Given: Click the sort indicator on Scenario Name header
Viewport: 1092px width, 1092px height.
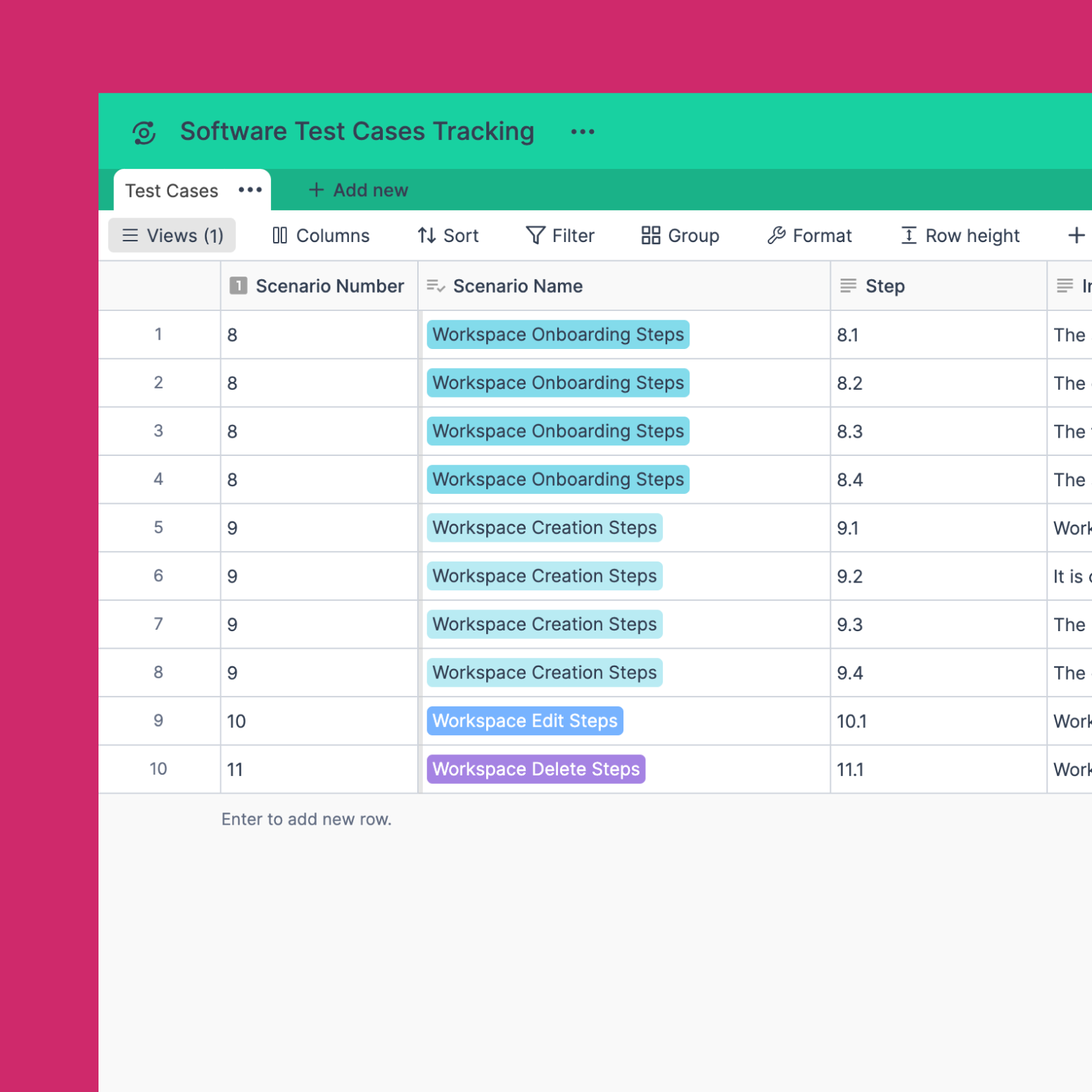Looking at the screenshot, I should coord(436,286).
